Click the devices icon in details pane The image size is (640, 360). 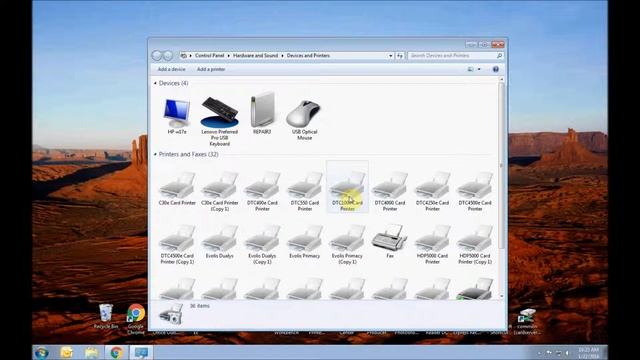(170, 315)
